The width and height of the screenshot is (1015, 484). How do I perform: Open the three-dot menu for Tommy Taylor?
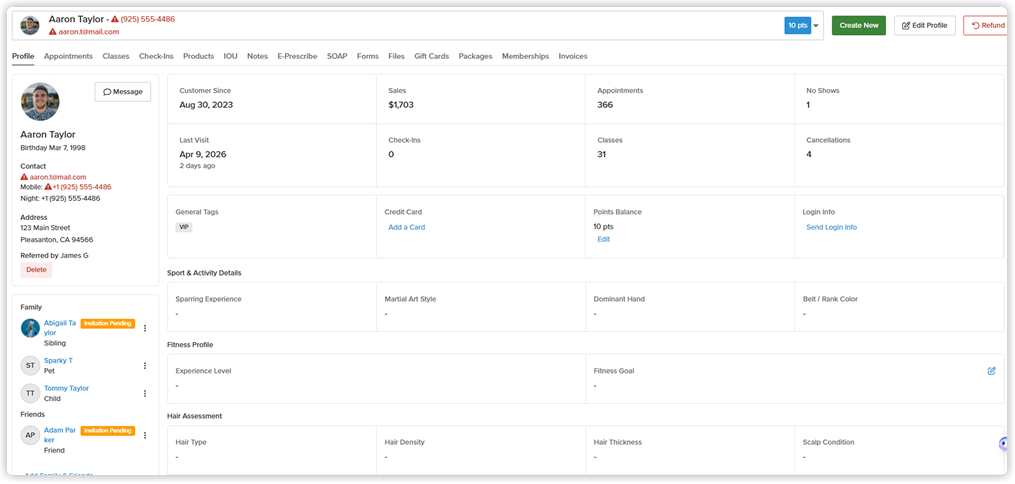[145, 393]
